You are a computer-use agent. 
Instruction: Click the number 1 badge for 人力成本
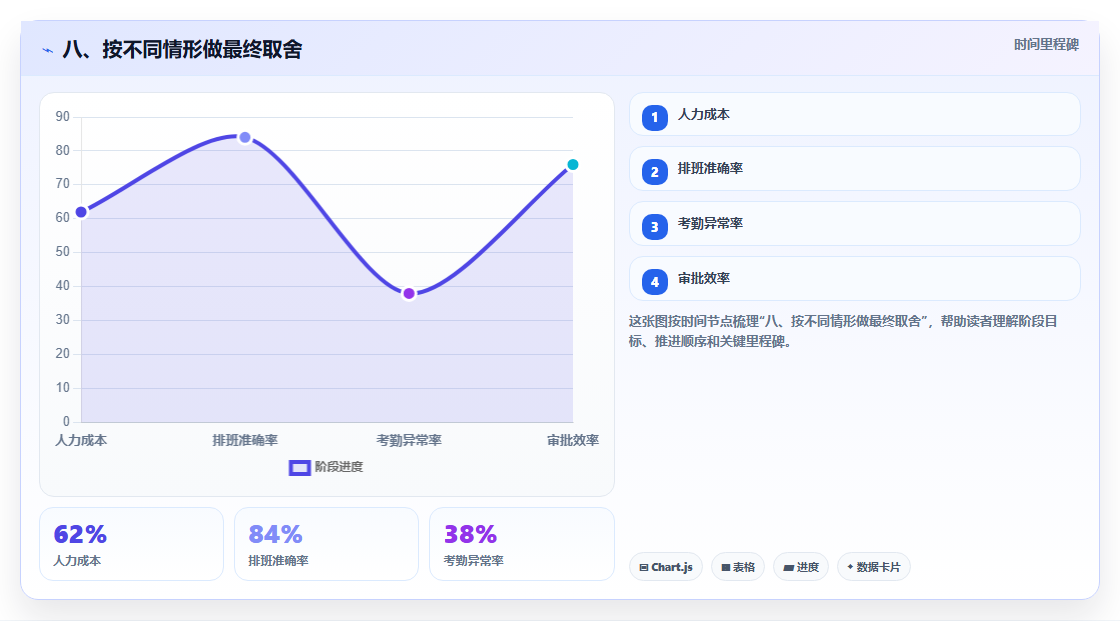(654, 117)
